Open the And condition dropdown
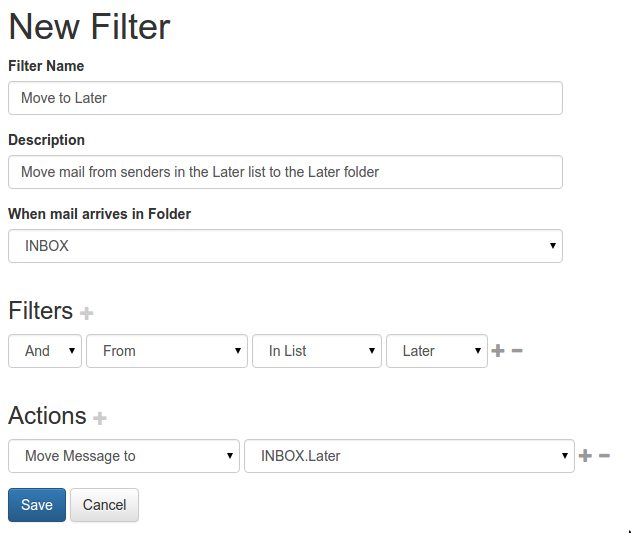The image size is (631, 533). [x=45, y=351]
